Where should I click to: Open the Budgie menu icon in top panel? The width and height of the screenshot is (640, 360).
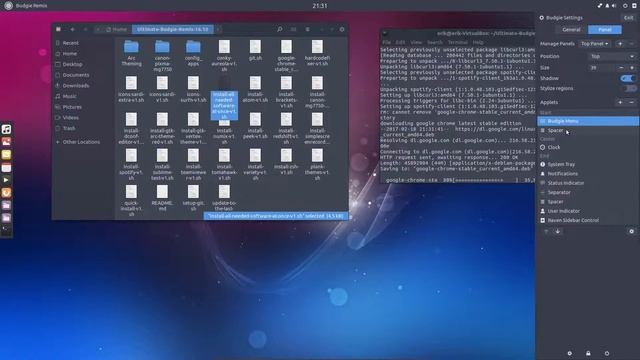[x=8, y=6]
